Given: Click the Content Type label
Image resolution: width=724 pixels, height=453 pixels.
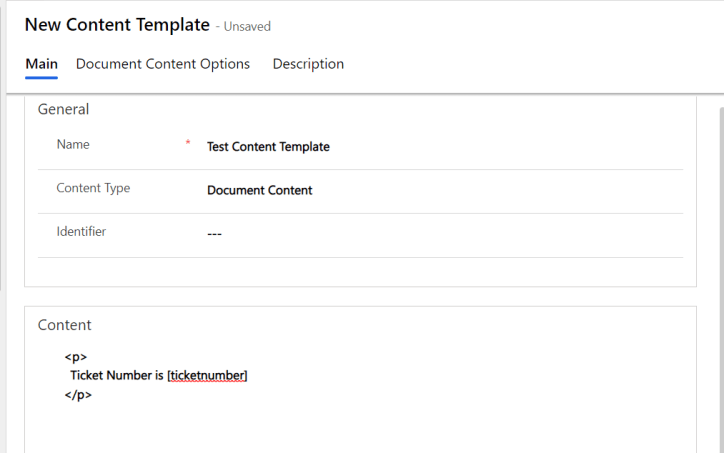Looking at the screenshot, I should (93, 188).
